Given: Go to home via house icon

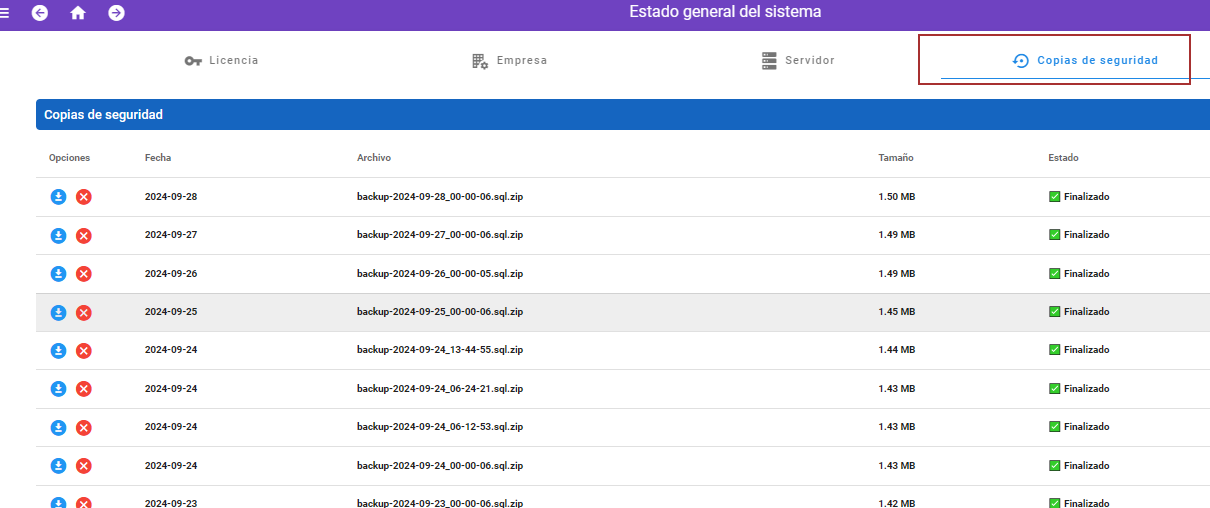Looking at the screenshot, I should click(x=78, y=13).
